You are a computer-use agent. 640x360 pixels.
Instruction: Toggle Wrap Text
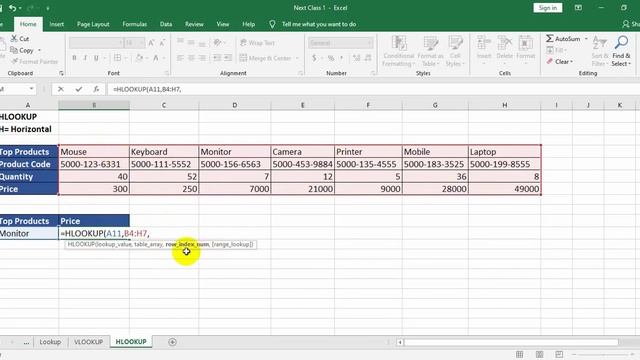coord(257,43)
